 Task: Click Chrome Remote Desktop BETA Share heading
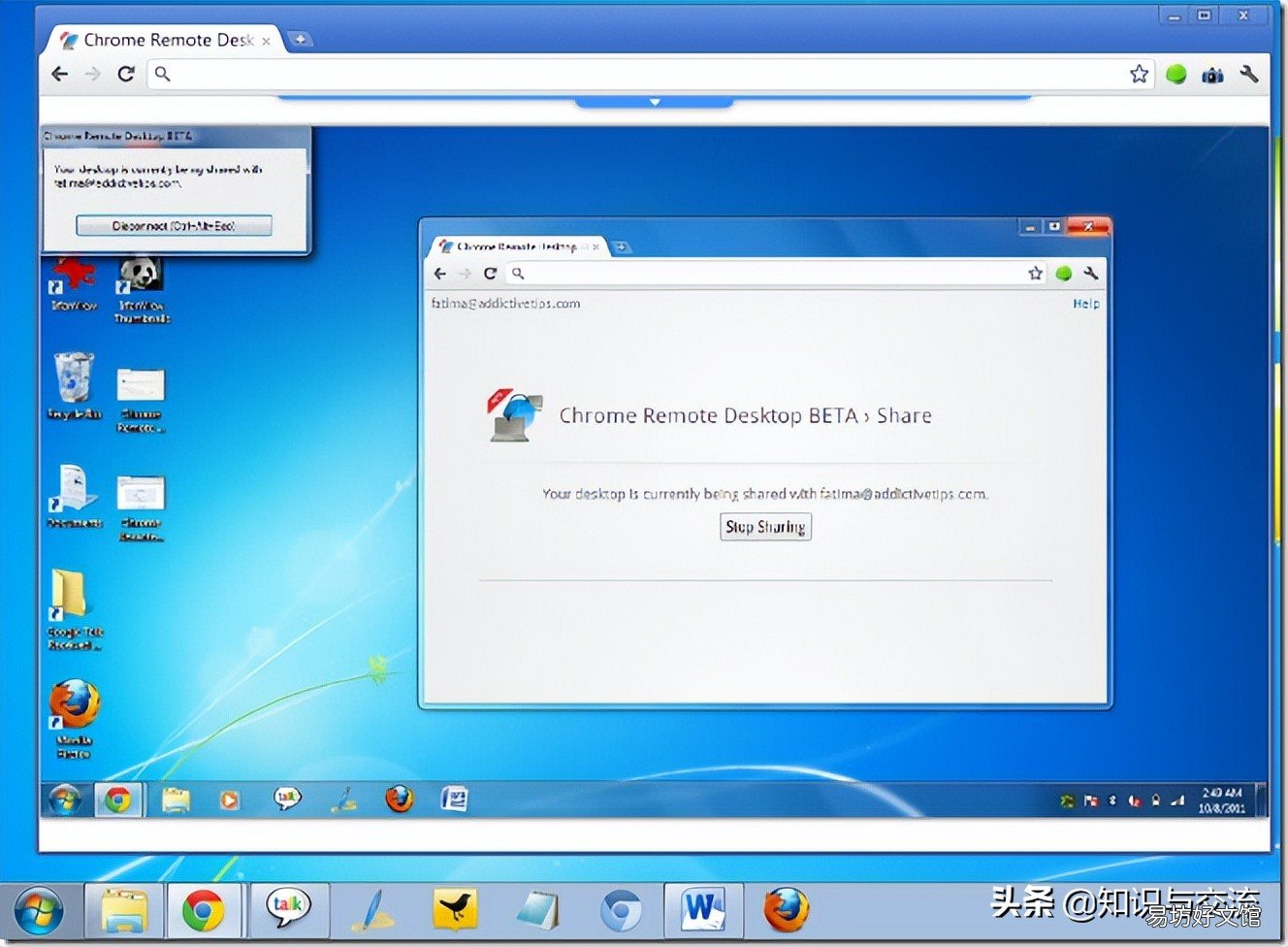745,415
